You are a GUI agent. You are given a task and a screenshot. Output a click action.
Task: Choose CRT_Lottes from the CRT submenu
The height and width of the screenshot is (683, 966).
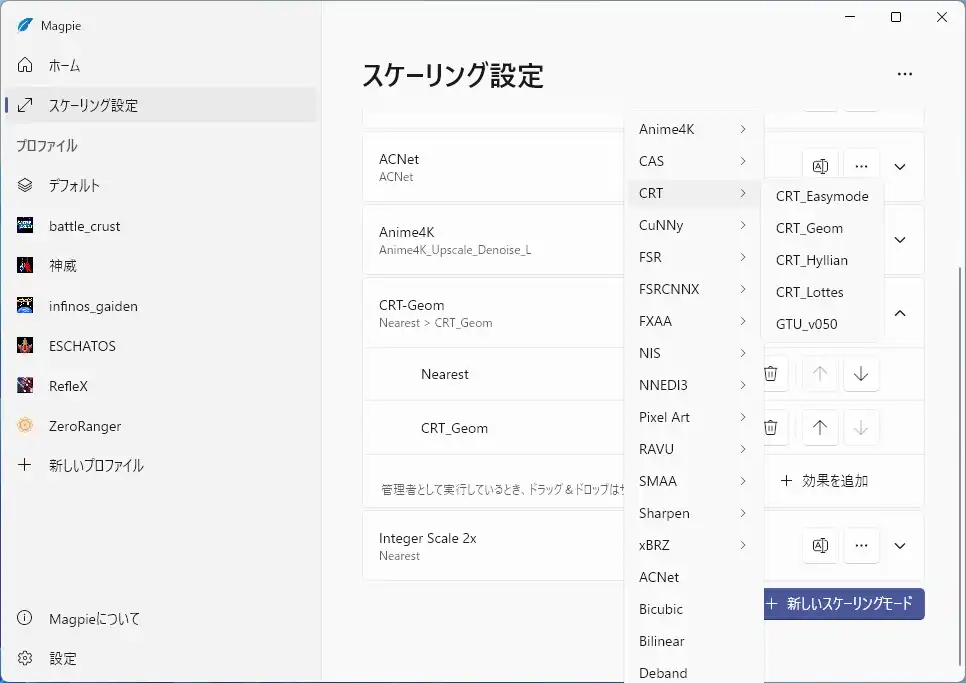point(809,292)
